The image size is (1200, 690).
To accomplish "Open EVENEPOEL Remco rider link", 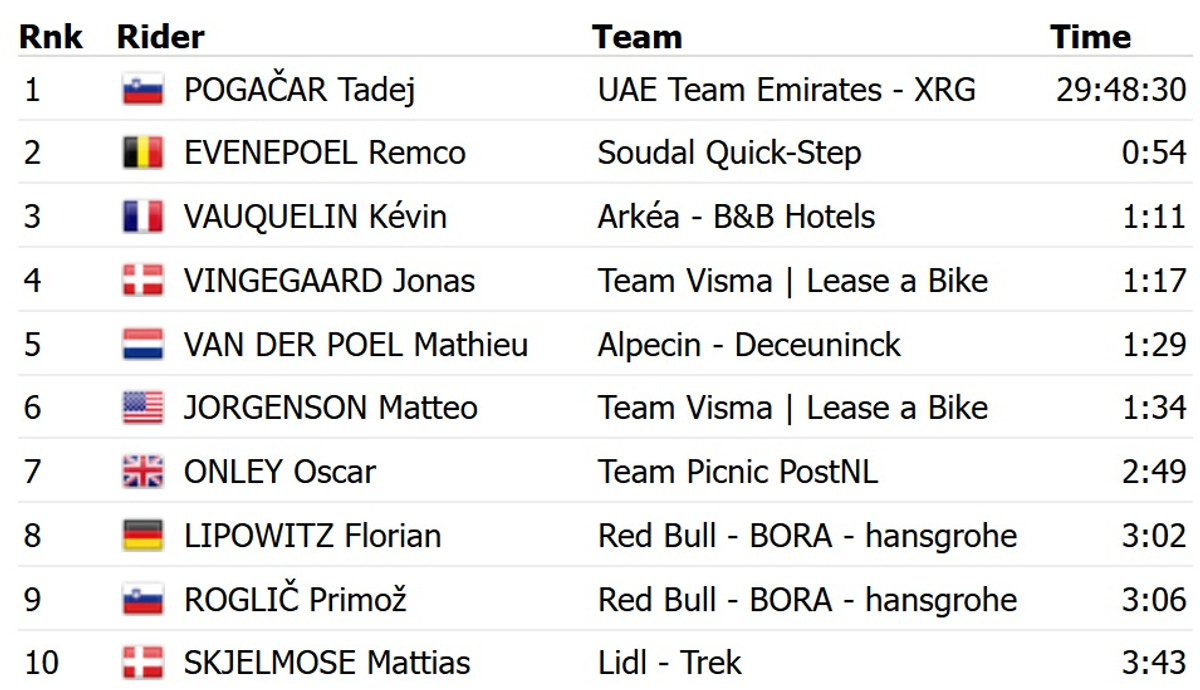I will [324, 153].
